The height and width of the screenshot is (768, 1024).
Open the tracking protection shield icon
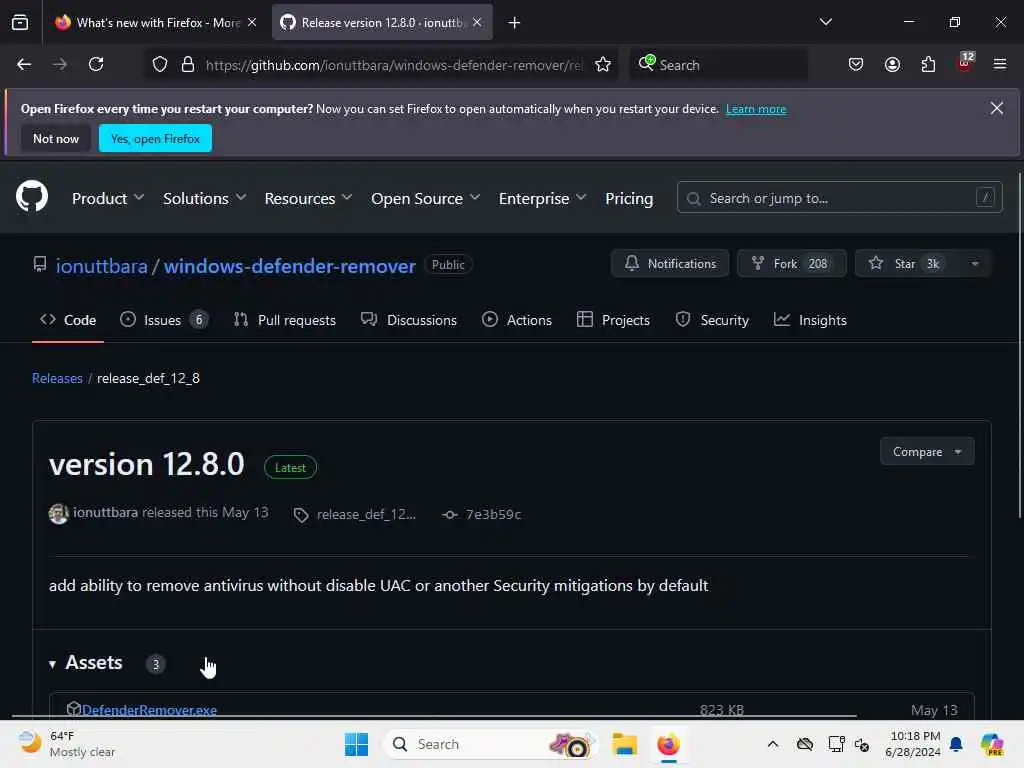[x=160, y=64]
